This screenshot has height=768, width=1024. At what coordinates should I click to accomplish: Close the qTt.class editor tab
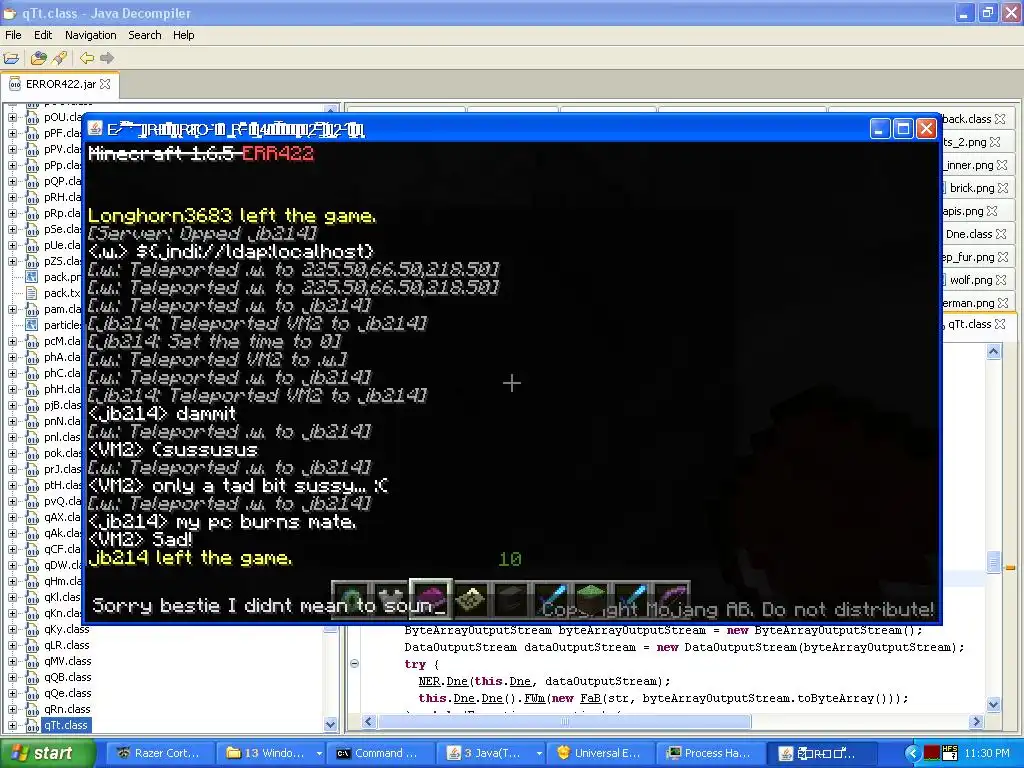(1000, 324)
